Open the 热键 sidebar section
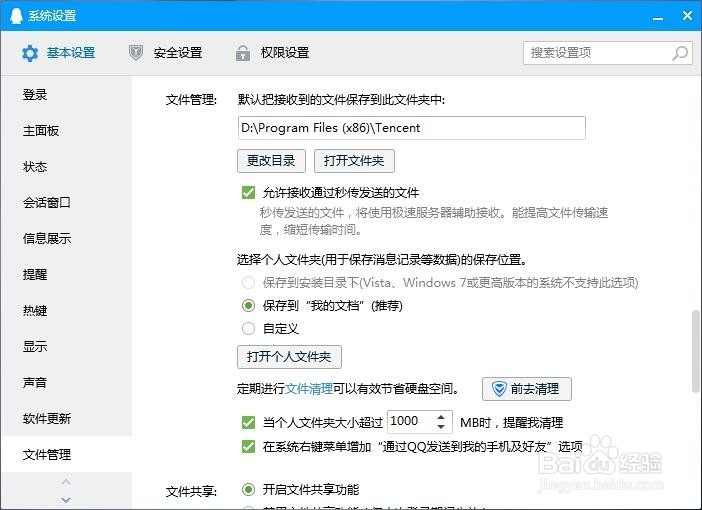702x510 pixels. [66, 310]
